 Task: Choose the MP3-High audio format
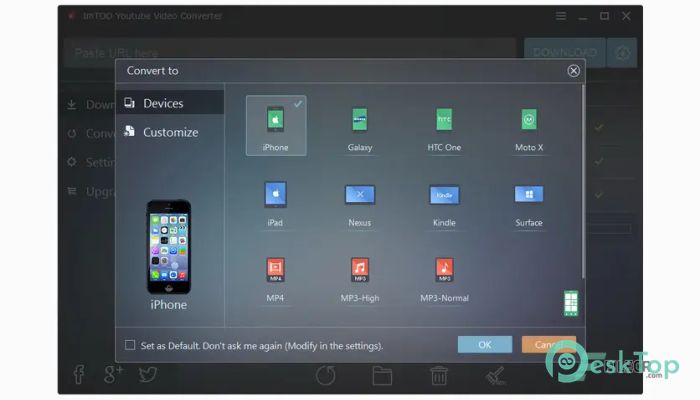360,280
